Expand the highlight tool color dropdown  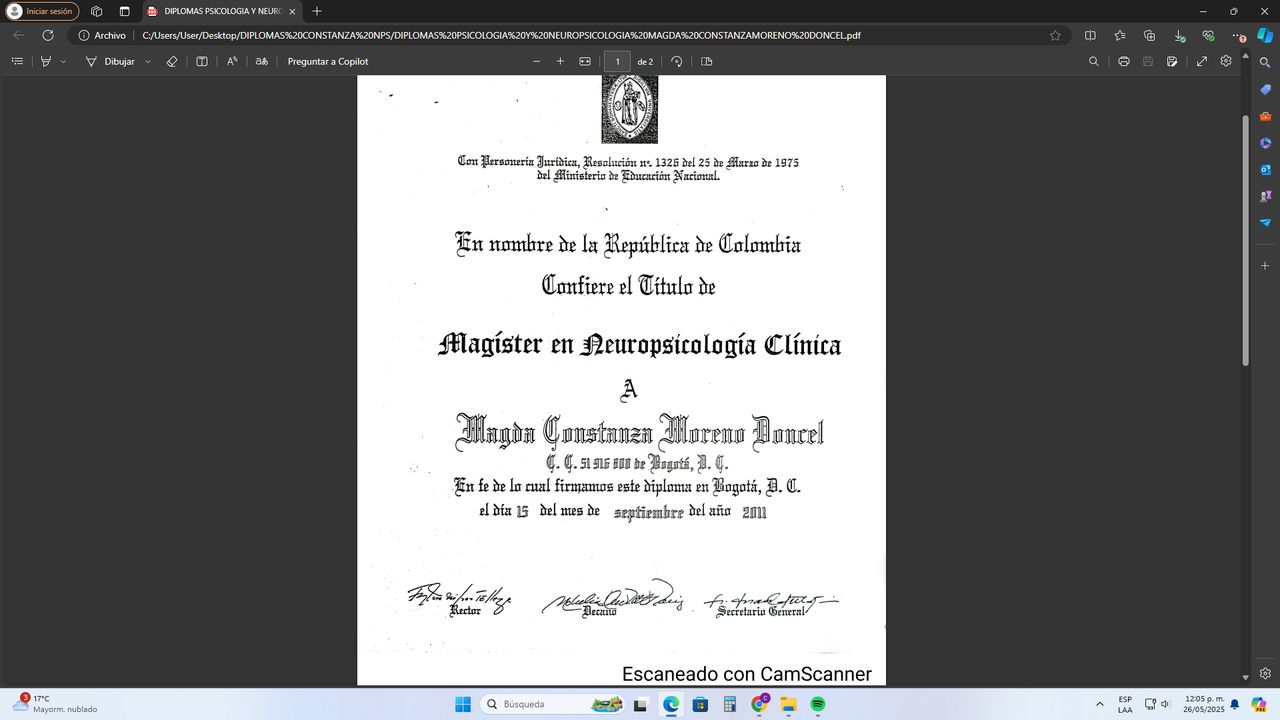63,61
